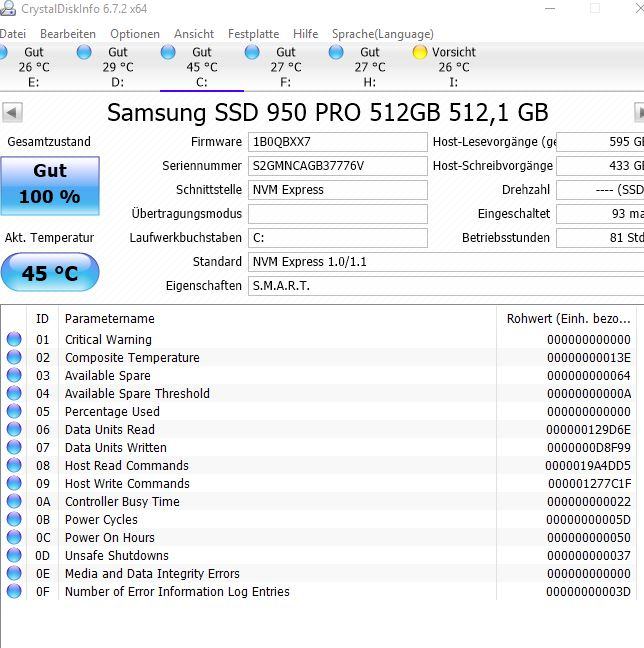Click the Gut 100 % health status button
644x648 pixels.
(50, 186)
